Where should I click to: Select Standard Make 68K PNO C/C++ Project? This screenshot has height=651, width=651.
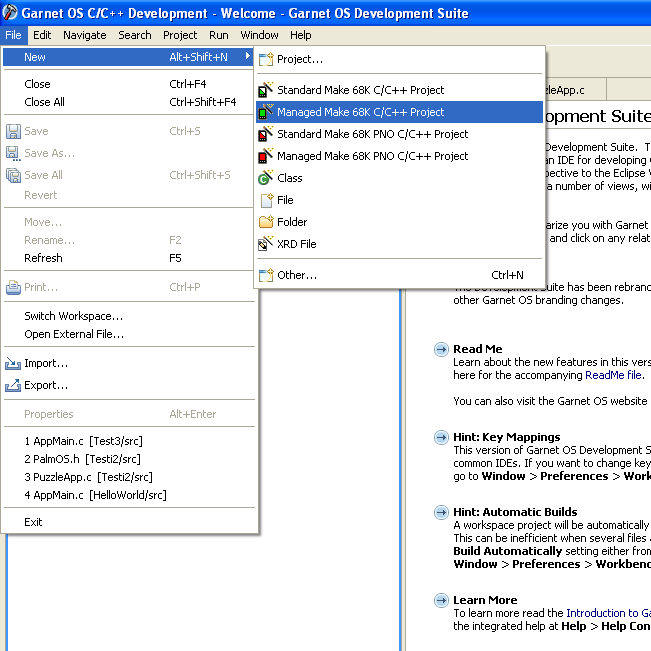(399, 134)
